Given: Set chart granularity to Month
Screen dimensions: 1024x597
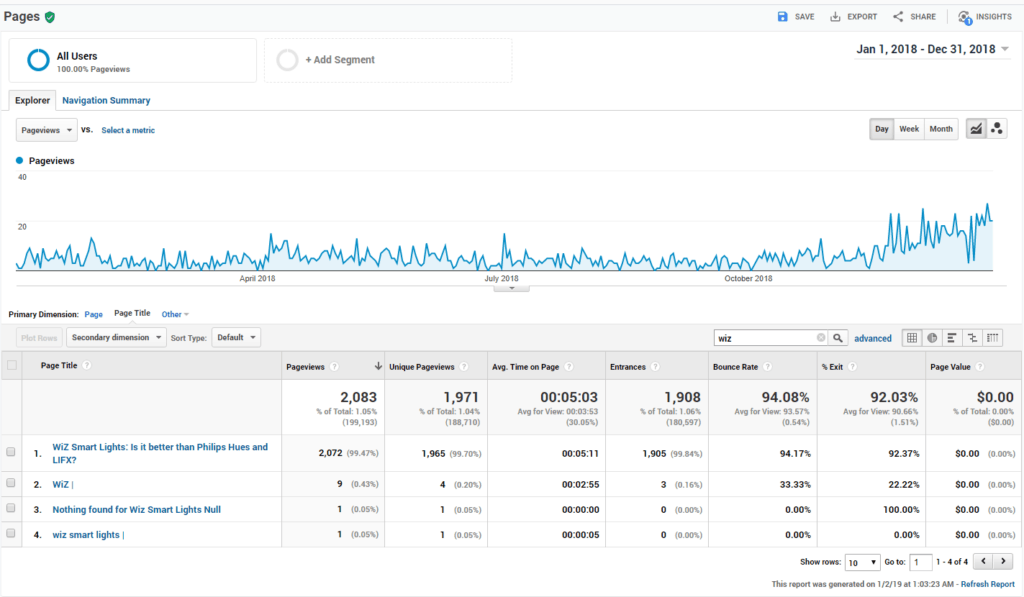Looking at the screenshot, I should click(x=941, y=129).
